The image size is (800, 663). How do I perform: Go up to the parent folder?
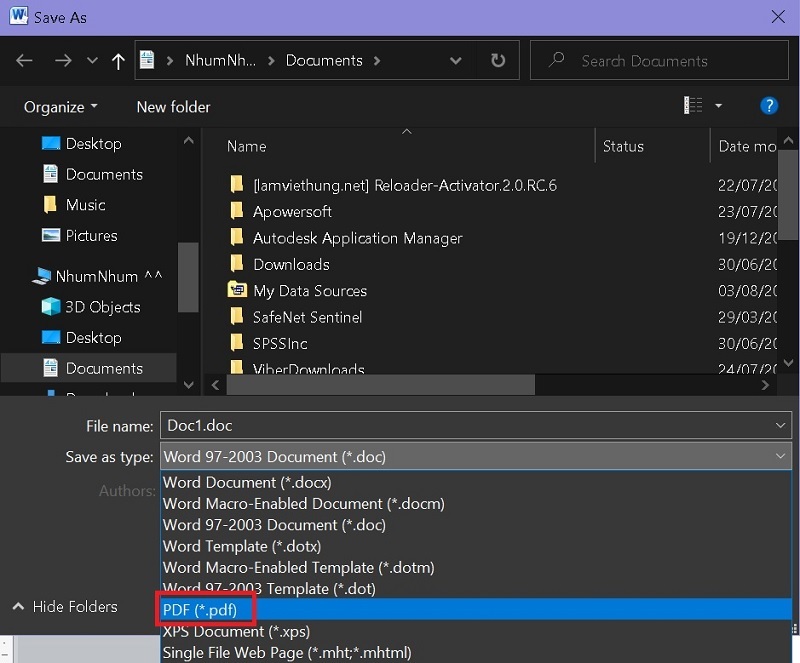click(117, 60)
